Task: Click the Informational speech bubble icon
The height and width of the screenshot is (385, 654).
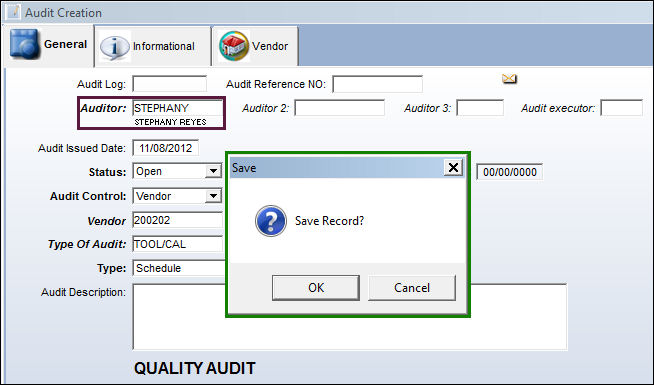Action: [115, 47]
